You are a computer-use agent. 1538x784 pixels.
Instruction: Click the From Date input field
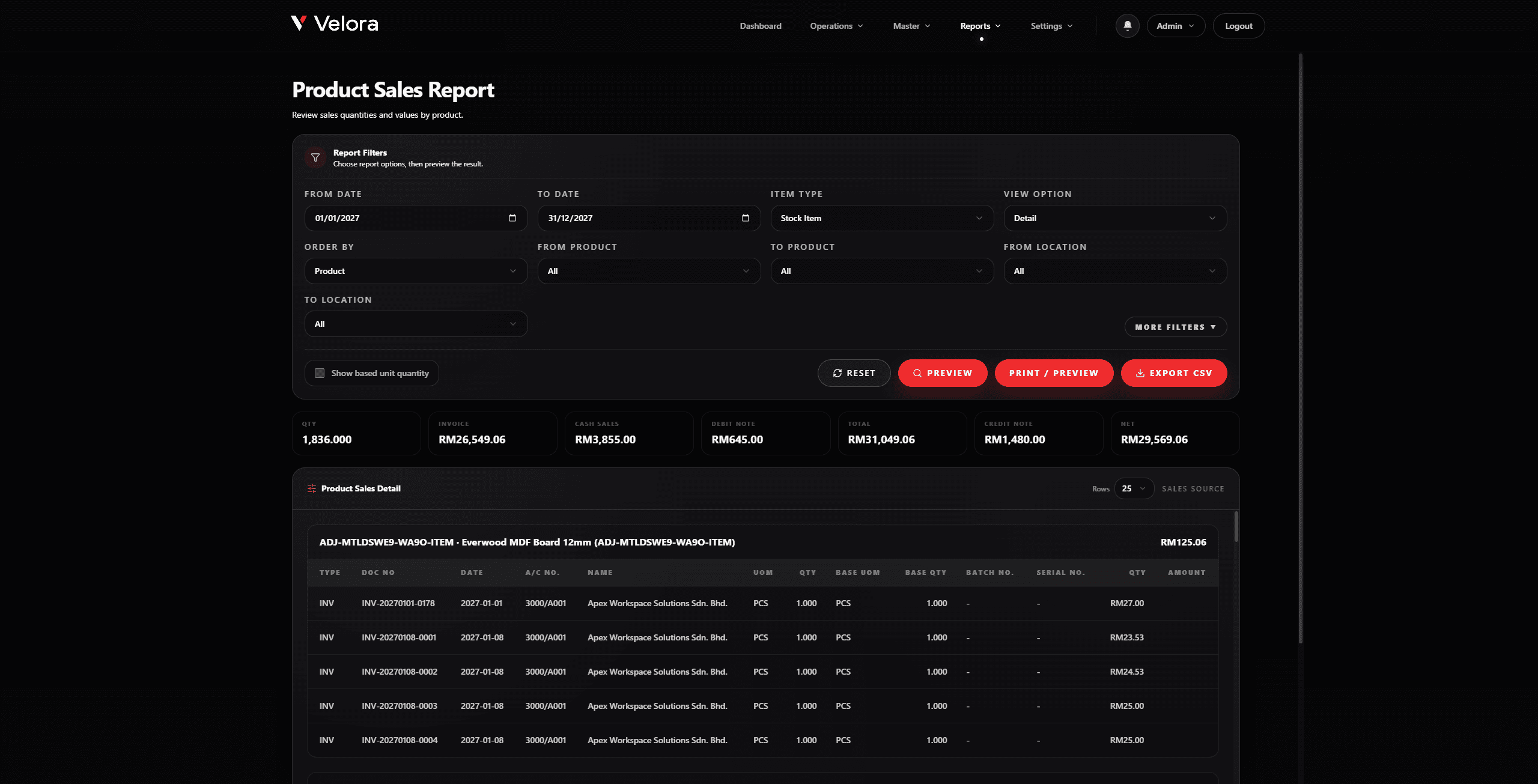point(416,218)
